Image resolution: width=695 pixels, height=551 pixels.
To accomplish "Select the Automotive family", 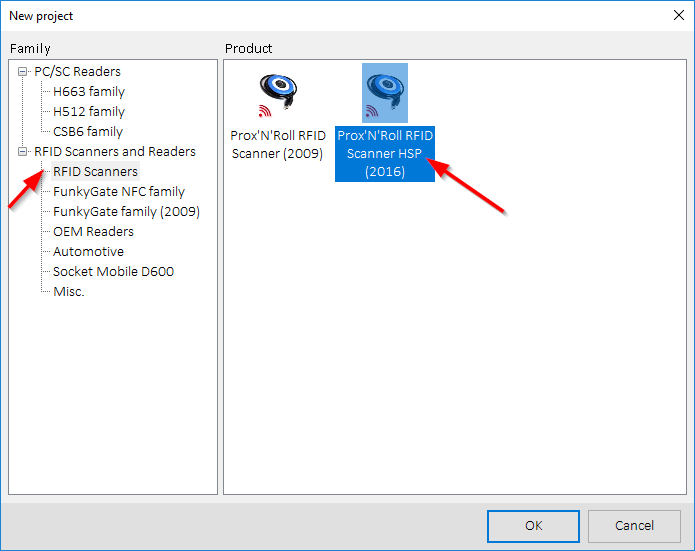I will pyautogui.click(x=88, y=251).
